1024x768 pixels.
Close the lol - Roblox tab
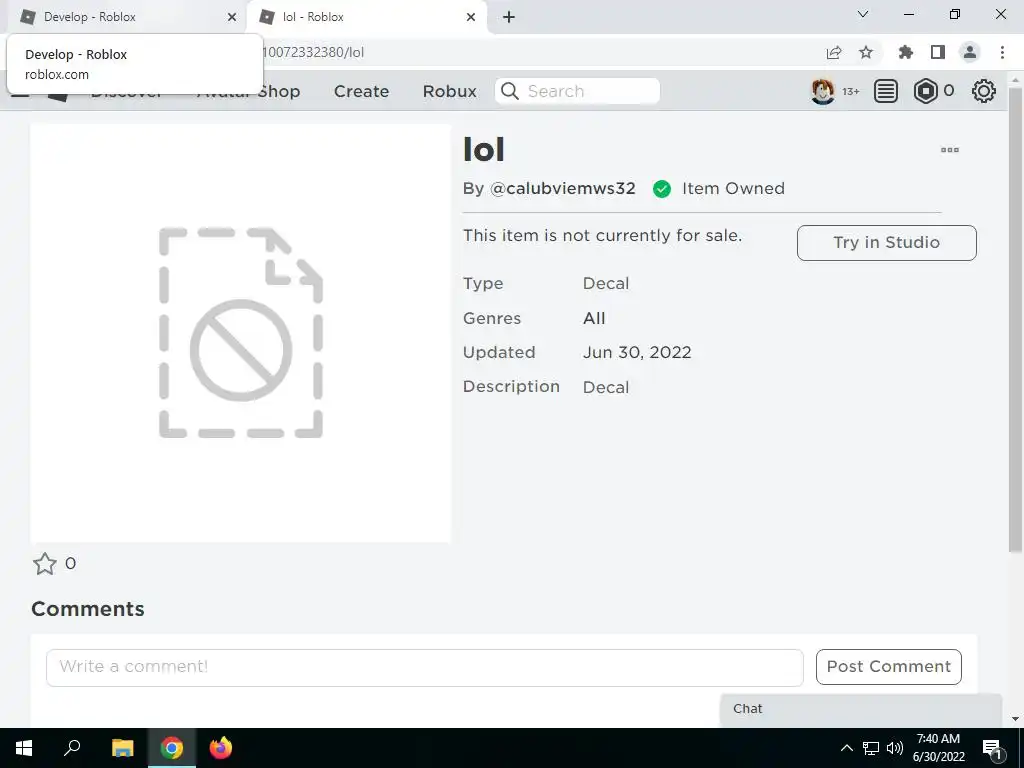[470, 17]
